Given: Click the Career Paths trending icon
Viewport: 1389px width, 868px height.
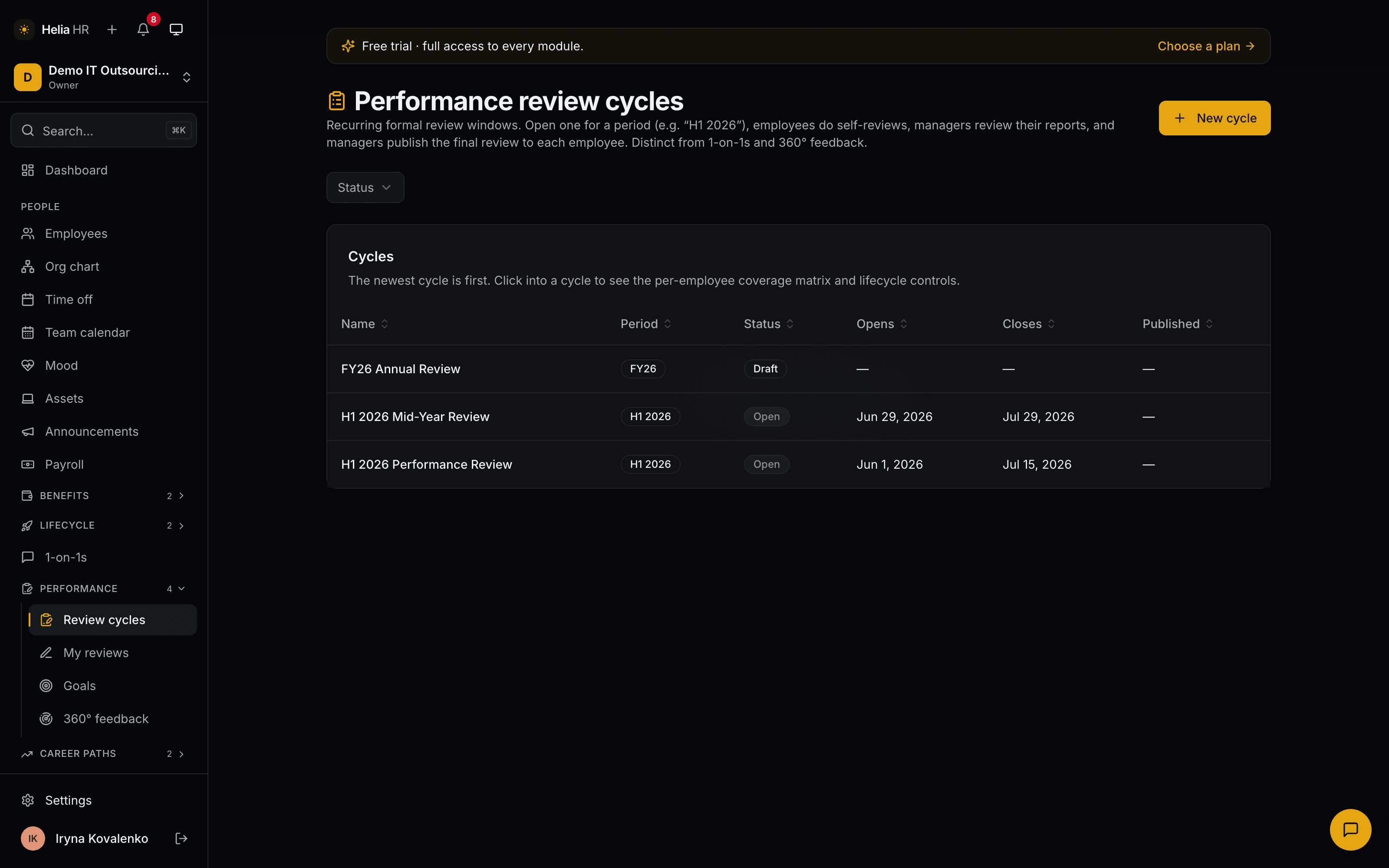Looking at the screenshot, I should pos(27,754).
